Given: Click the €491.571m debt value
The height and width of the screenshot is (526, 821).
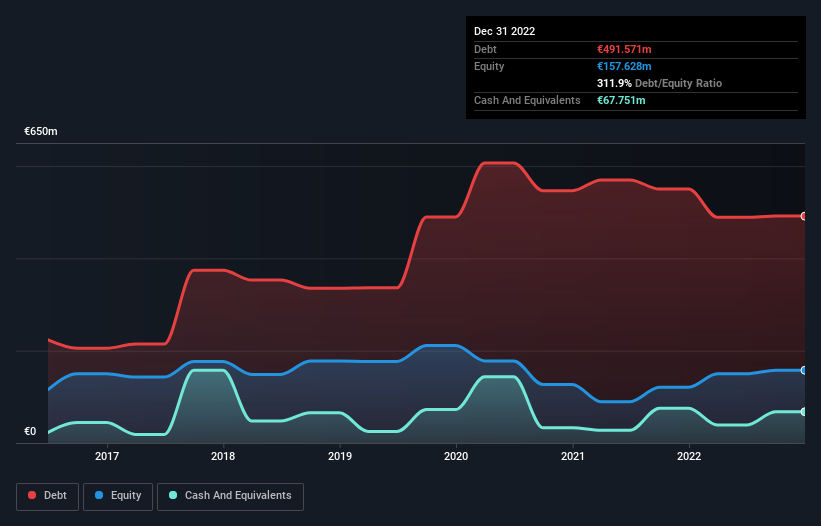Looking at the screenshot, I should click(x=624, y=49).
